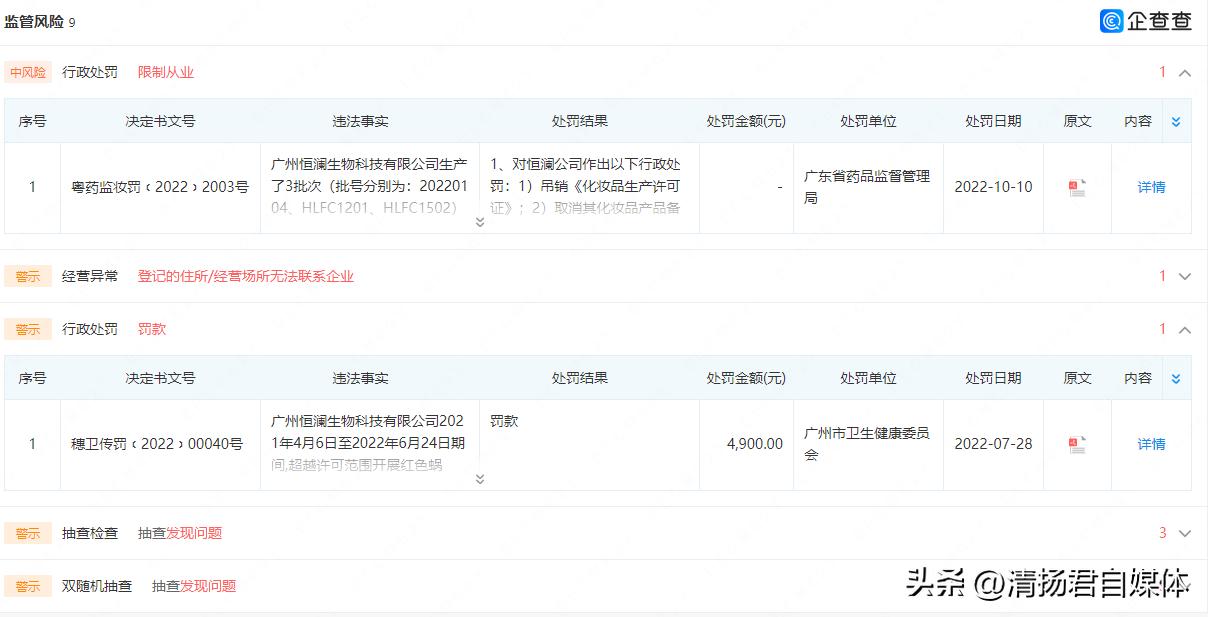The height and width of the screenshot is (617, 1208).
Task: Open 详情 link for the 粤药监妆罚 record
Action: tap(1151, 188)
